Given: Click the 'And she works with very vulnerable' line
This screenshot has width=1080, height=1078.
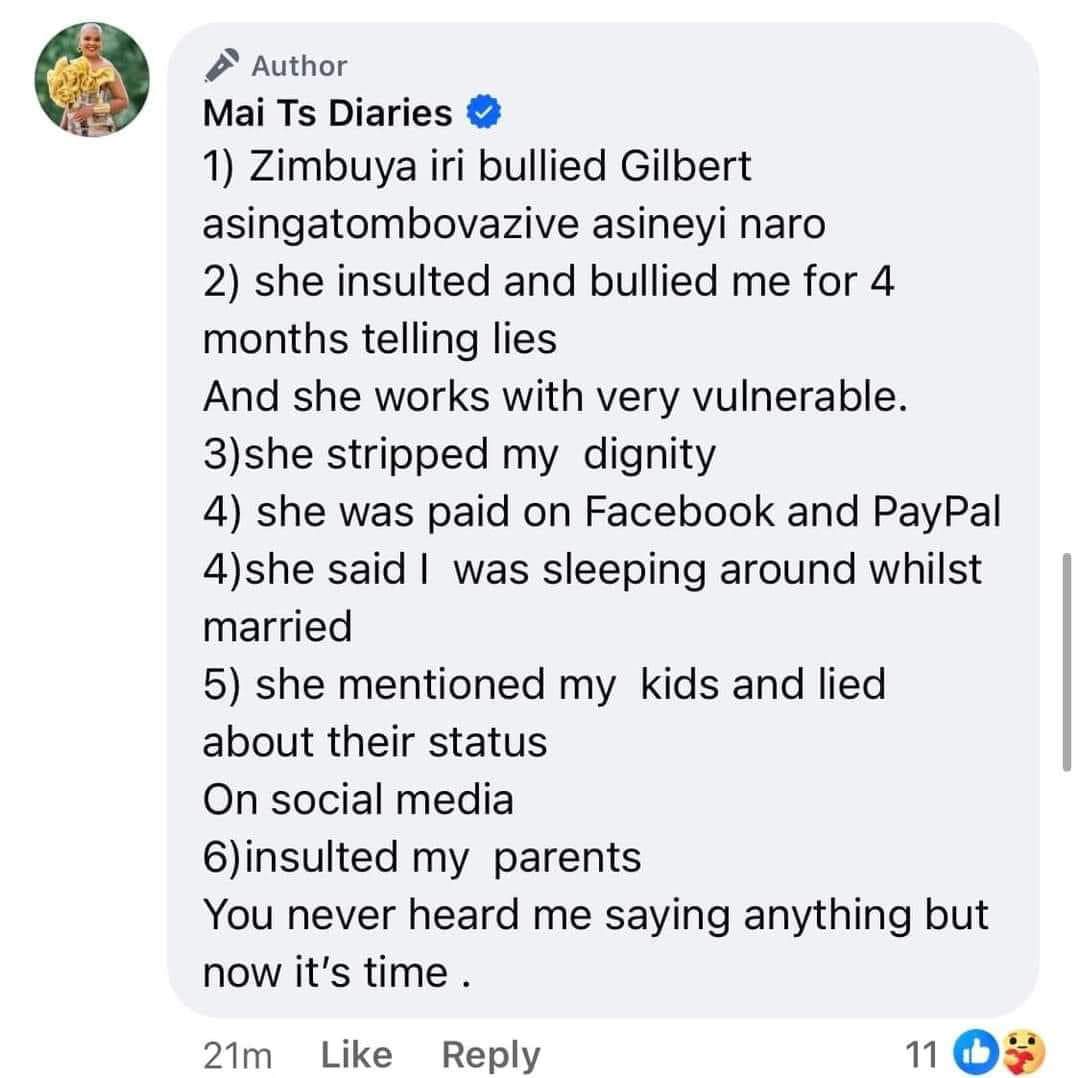Looking at the screenshot, I should pyautogui.click(x=555, y=397).
